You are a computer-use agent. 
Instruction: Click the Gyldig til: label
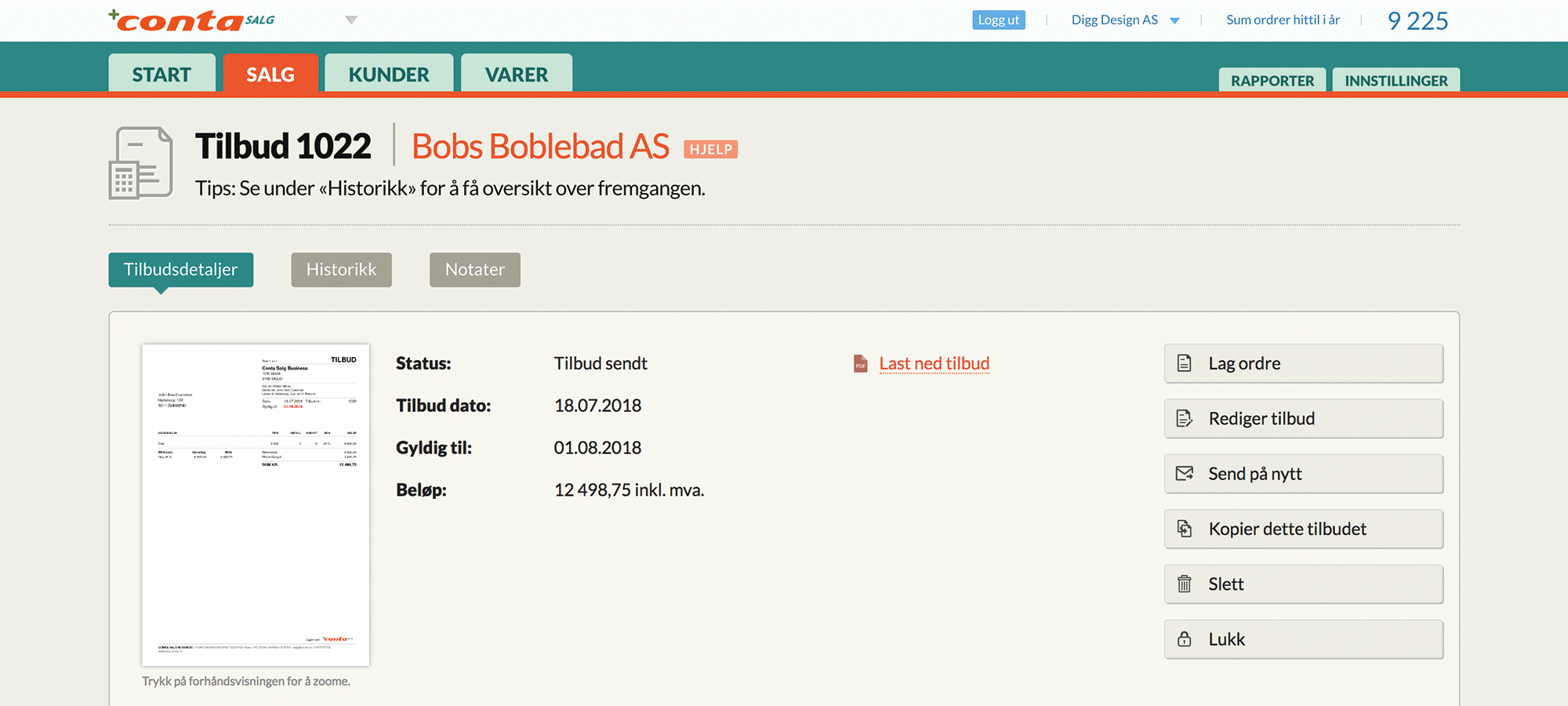point(434,448)
